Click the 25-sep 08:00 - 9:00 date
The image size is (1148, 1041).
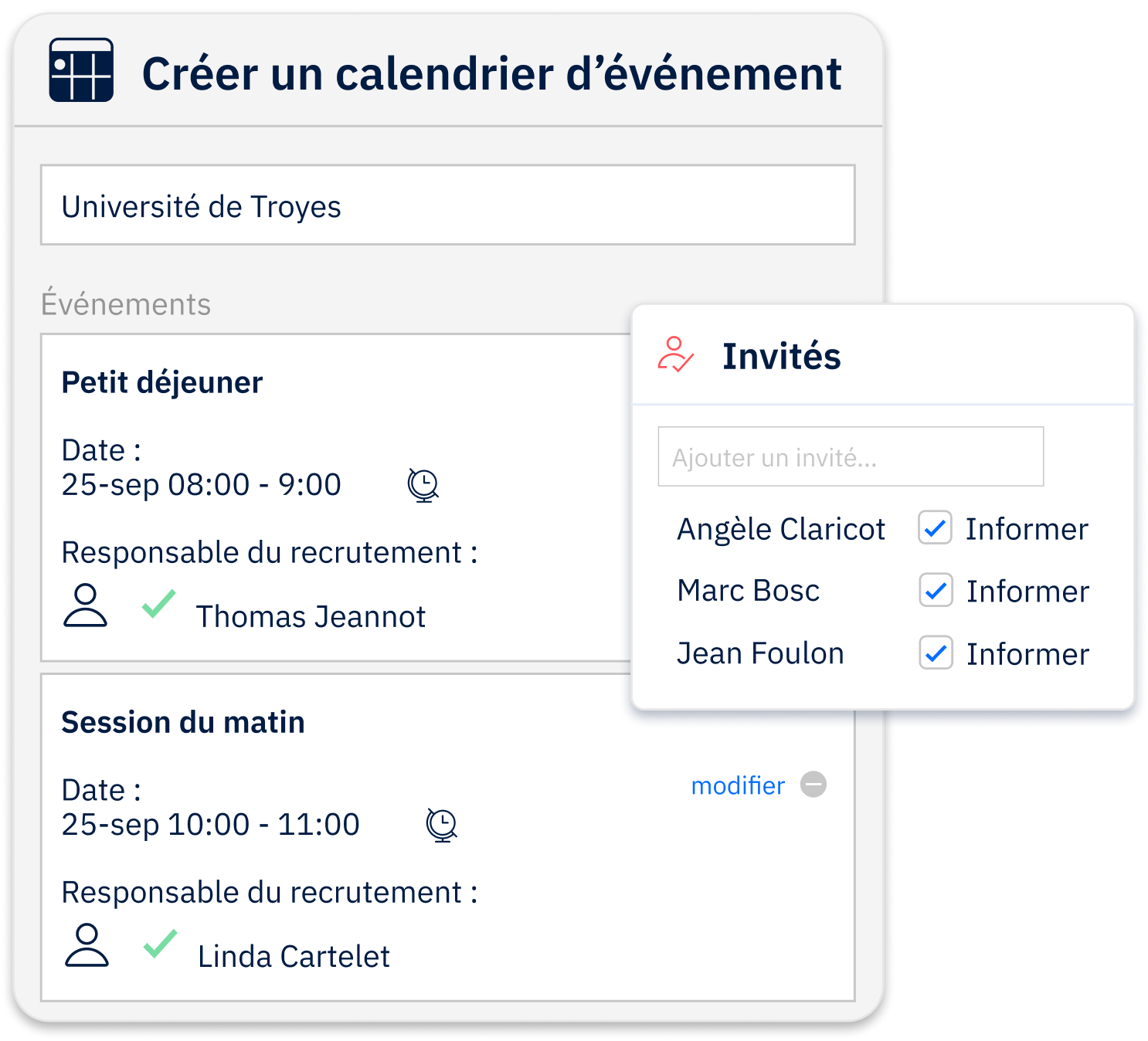pyautogui.click(x=202, y=485)
